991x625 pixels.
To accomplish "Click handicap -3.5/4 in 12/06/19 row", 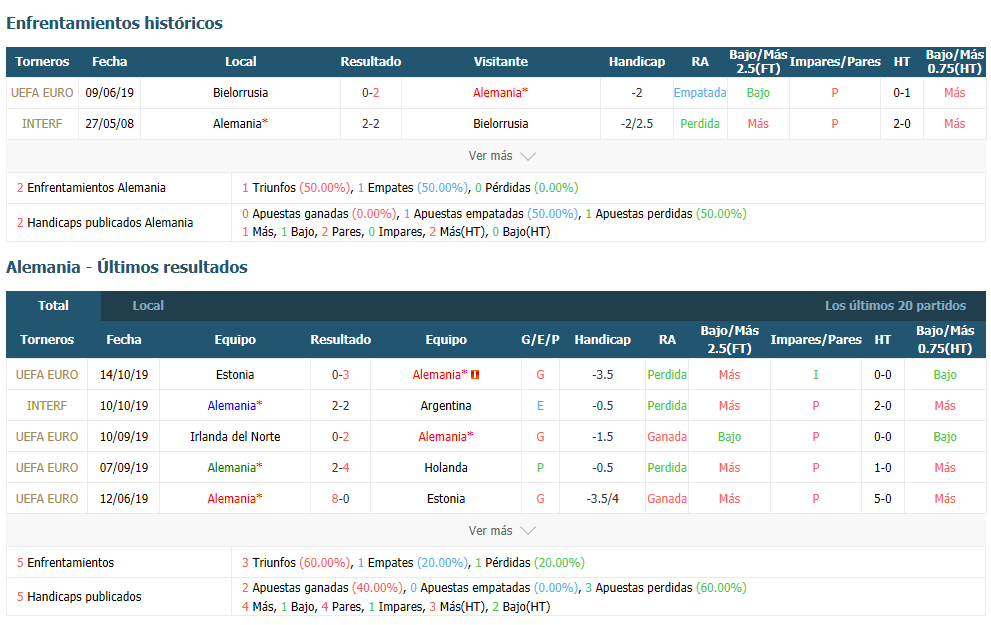I will coord(602,499).
